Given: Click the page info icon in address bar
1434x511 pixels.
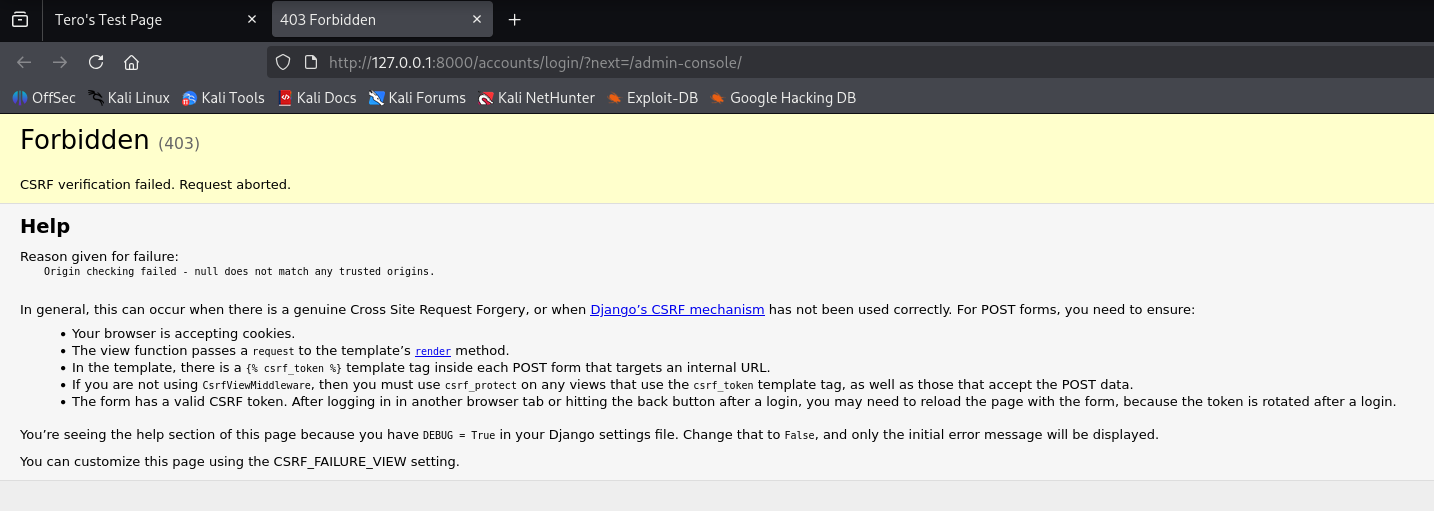Looking at the screenshot, I should click(x=310, y=62).
